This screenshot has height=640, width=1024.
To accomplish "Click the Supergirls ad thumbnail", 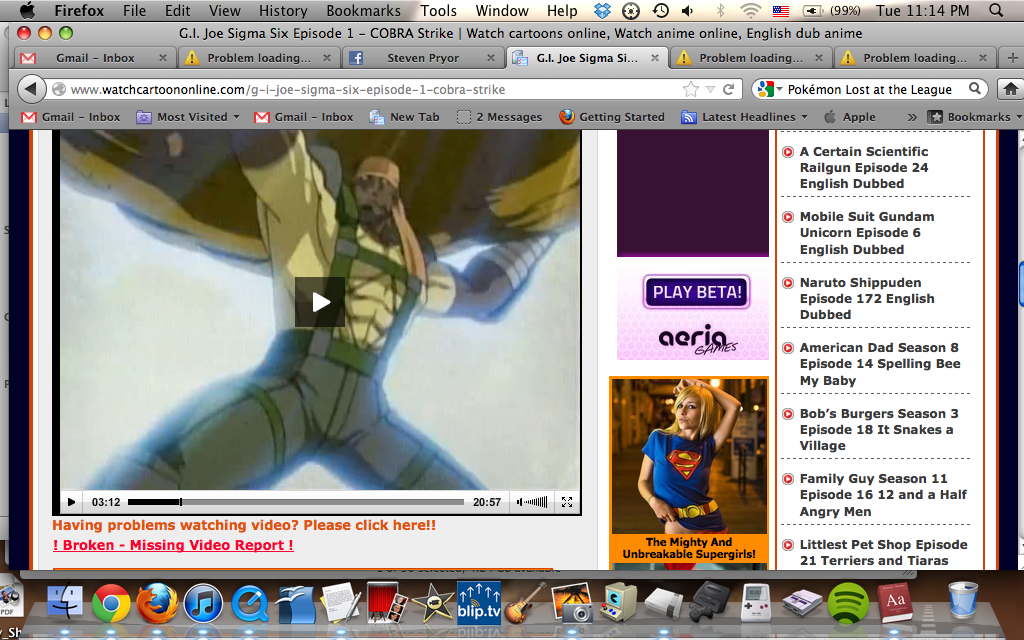I will (688, 456).
